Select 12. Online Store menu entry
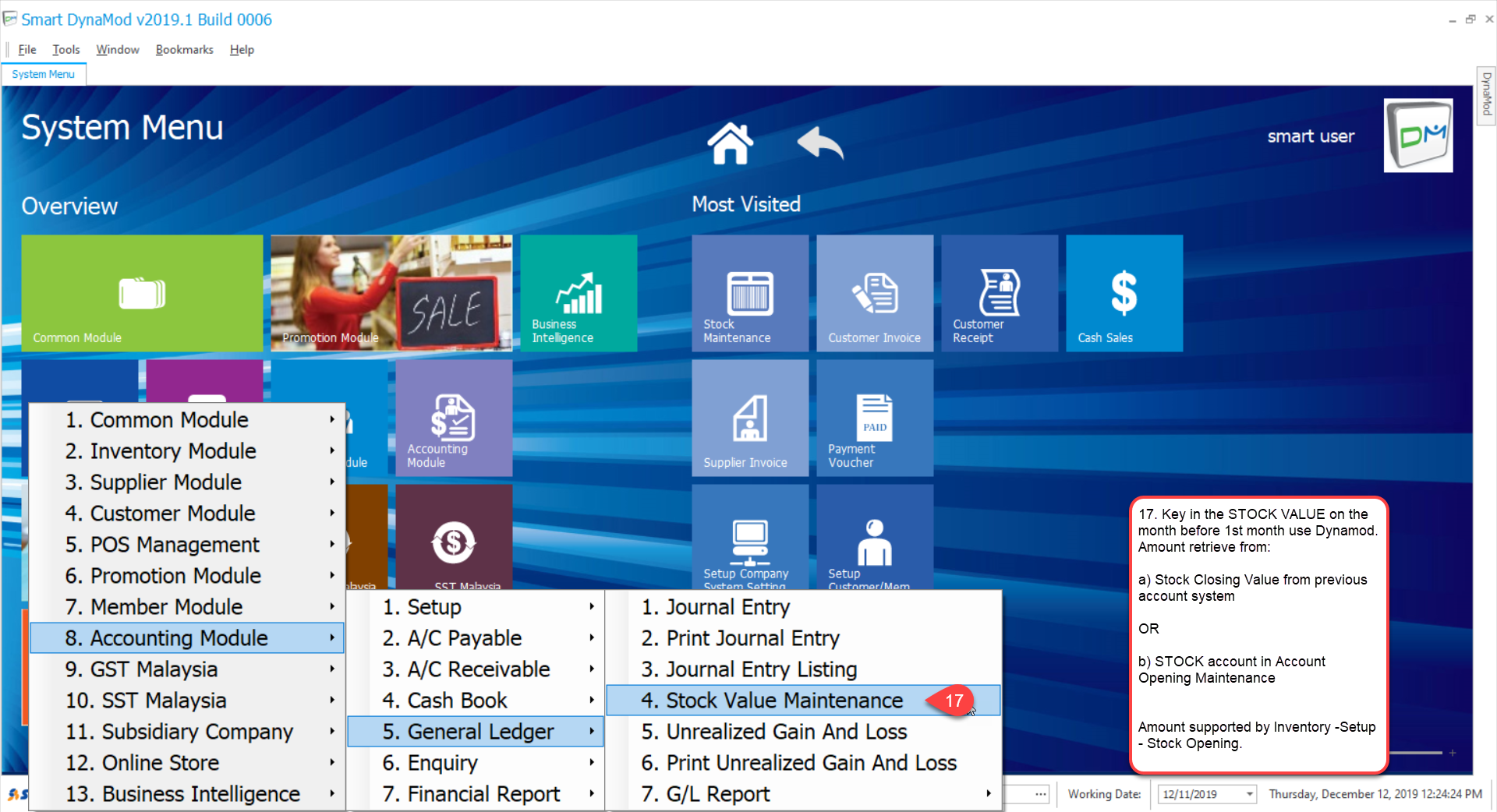1497x812 pixels. [x=187, y=762]
